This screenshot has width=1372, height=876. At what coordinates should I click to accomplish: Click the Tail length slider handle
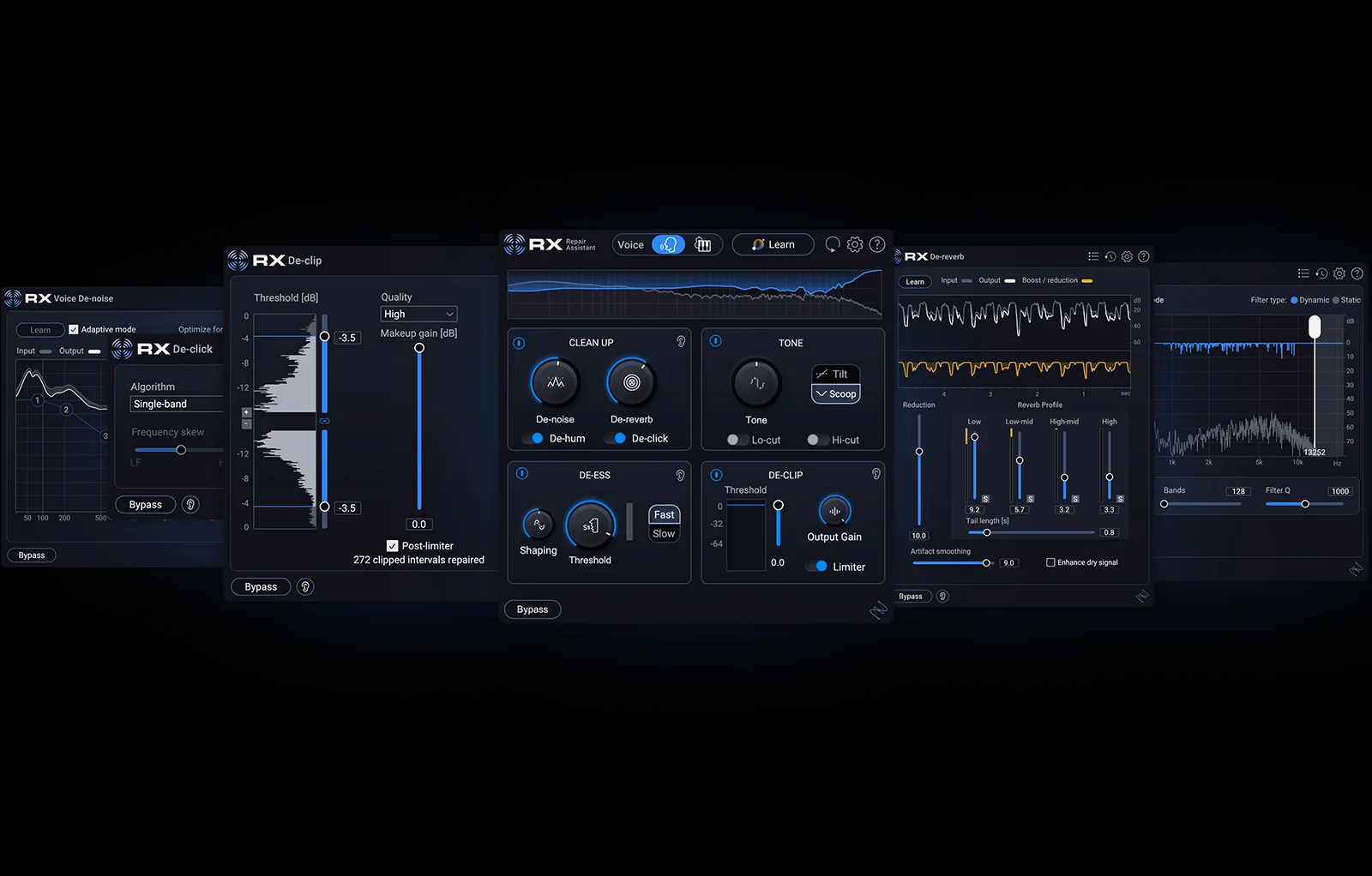point(987,532)
